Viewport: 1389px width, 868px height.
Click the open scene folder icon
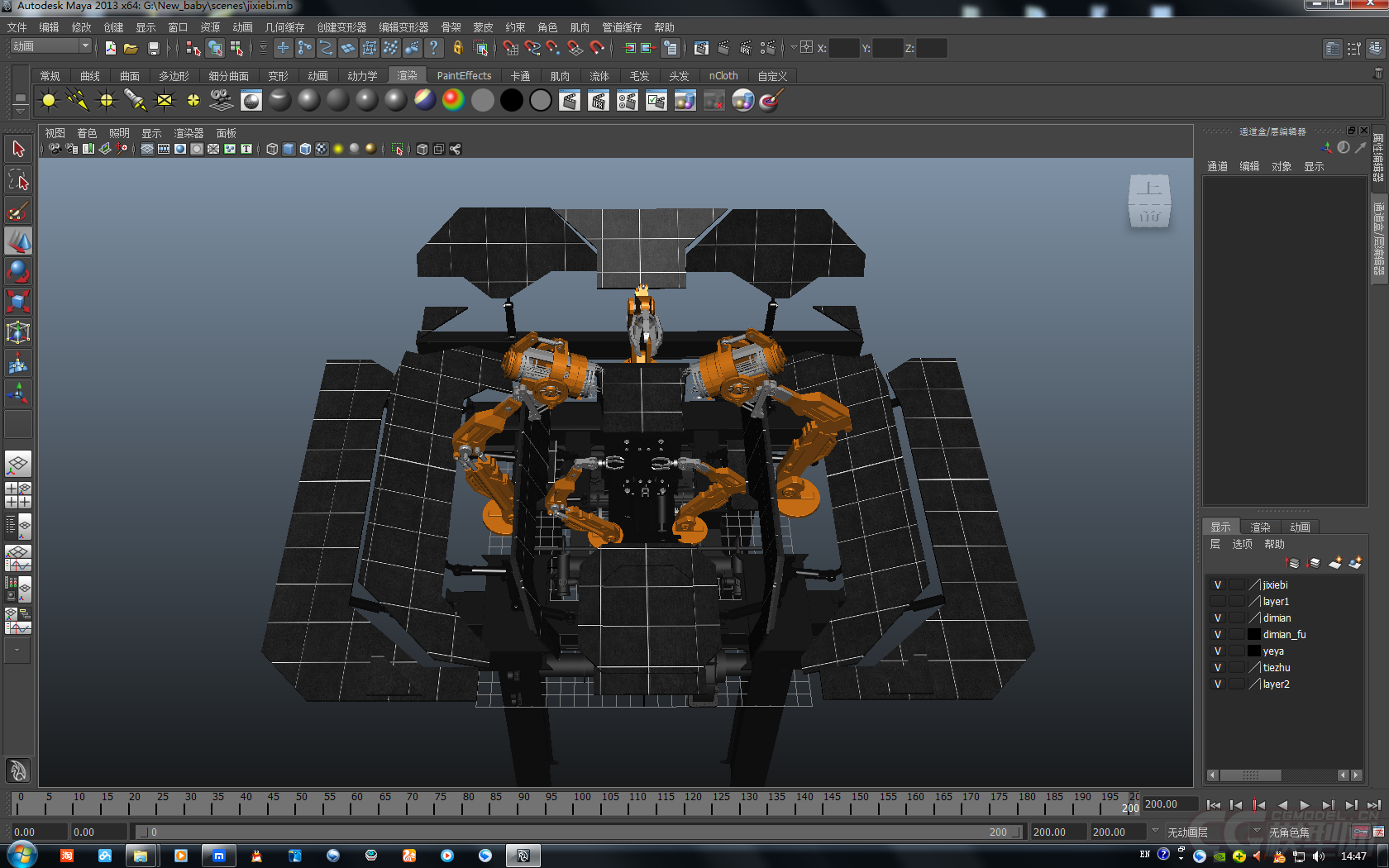(131, 49)
